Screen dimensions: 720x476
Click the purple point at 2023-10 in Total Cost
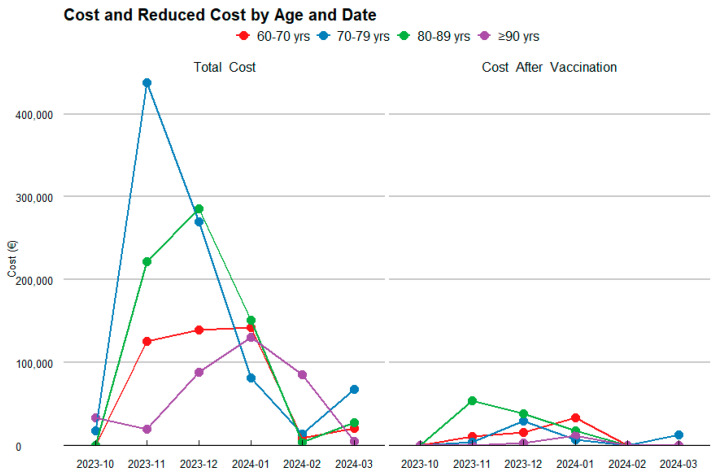coord(96,418)
